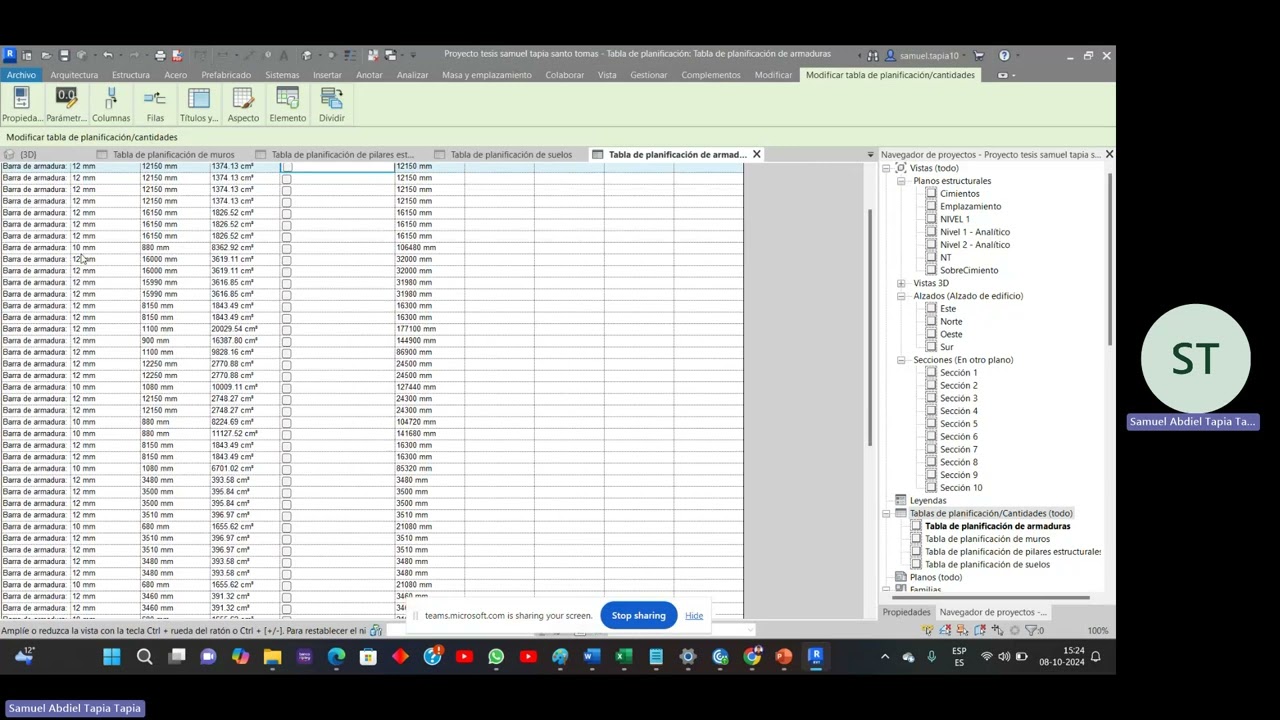Viewport: 1280px width, 720px height.
Task: Expand the Vistas 3D node
Action: click(x=901, y=283)
